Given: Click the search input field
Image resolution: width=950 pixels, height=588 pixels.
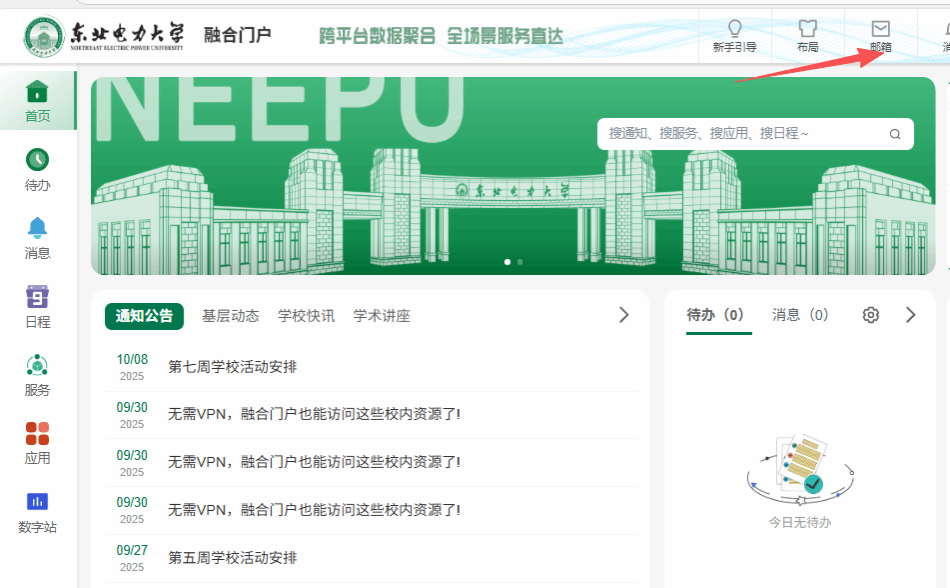Looking at the screenshot, I should (740, 134).
